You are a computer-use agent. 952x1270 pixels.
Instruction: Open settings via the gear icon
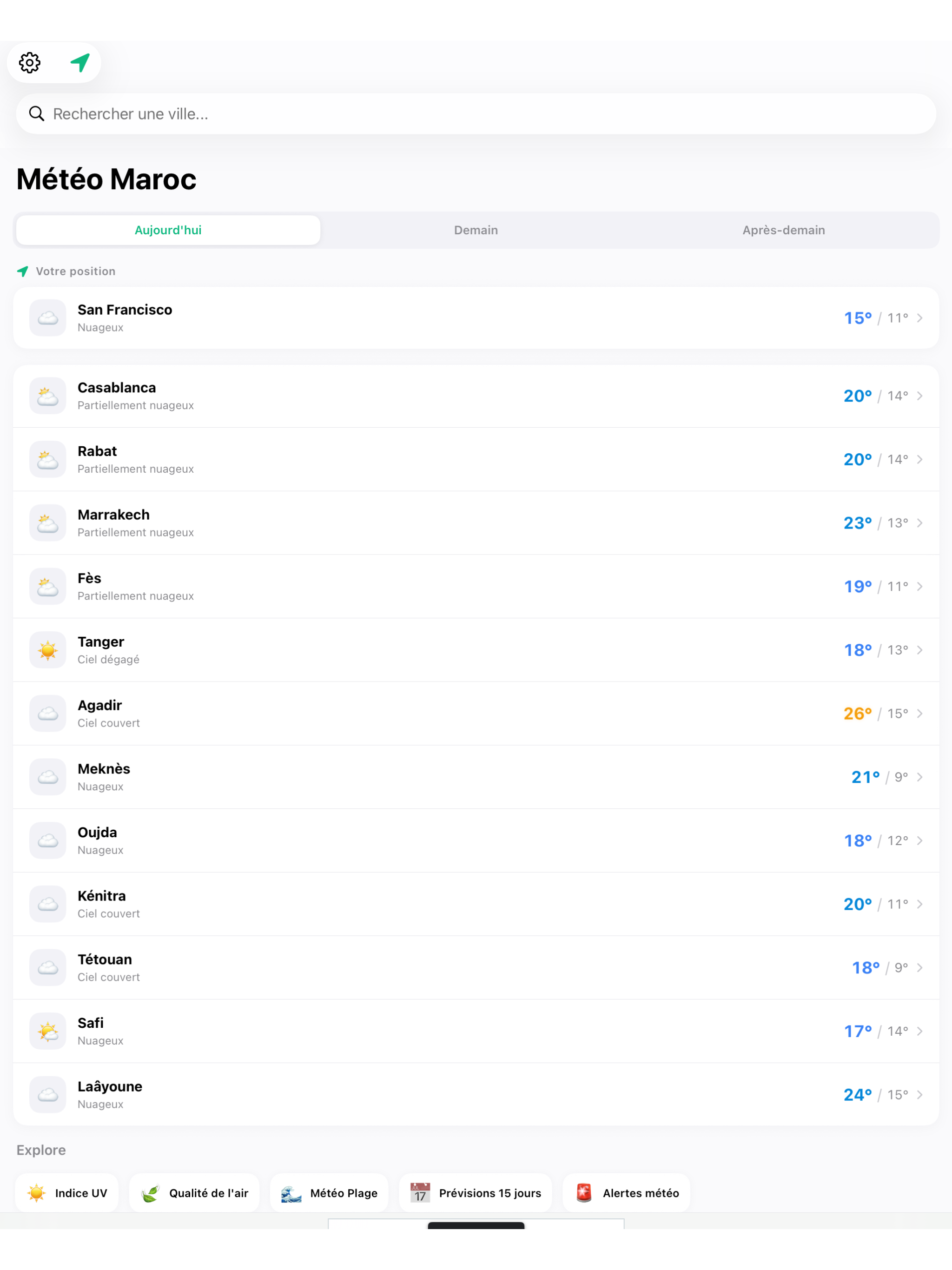coord(30,63)
